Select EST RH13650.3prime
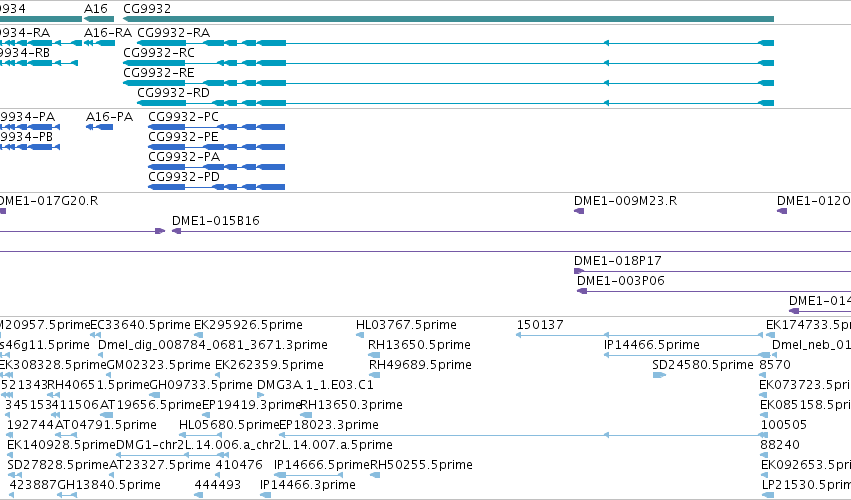Viewport: 851px width, 500px height. pos(306,415)
